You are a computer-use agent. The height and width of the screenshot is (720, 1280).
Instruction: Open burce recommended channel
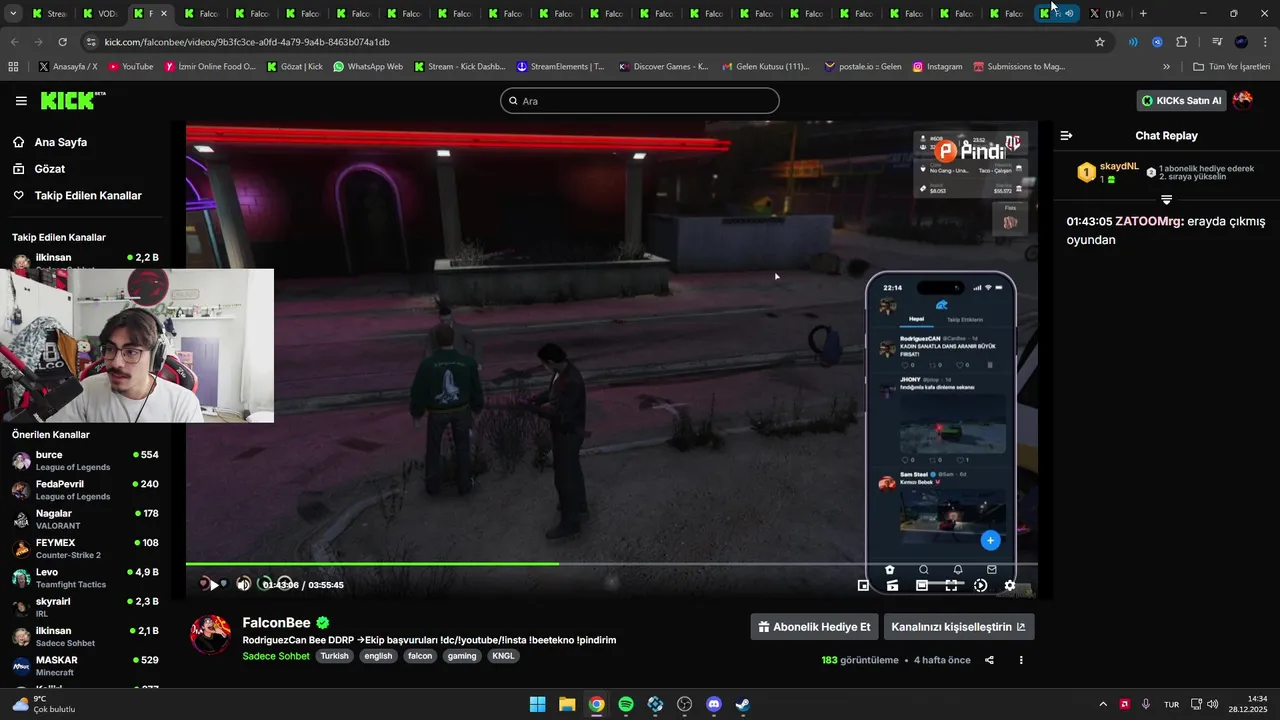[x=85, y=460]
